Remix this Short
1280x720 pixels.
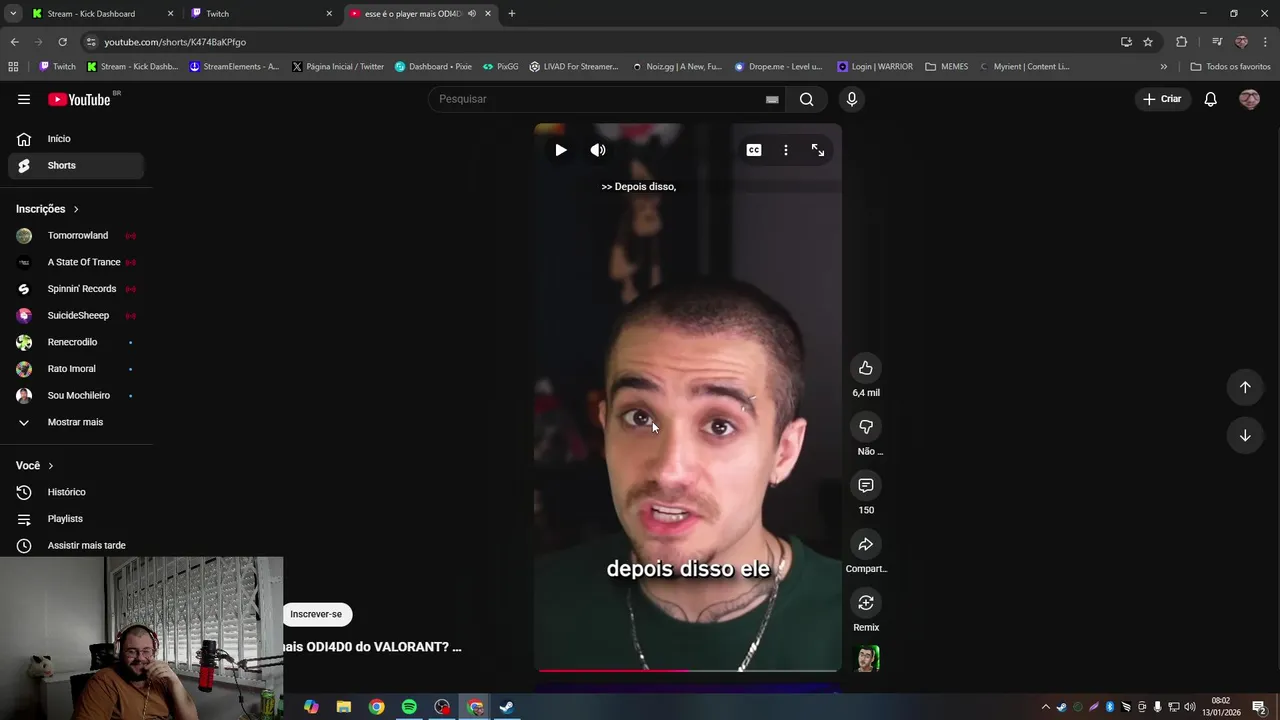point(866,603)
